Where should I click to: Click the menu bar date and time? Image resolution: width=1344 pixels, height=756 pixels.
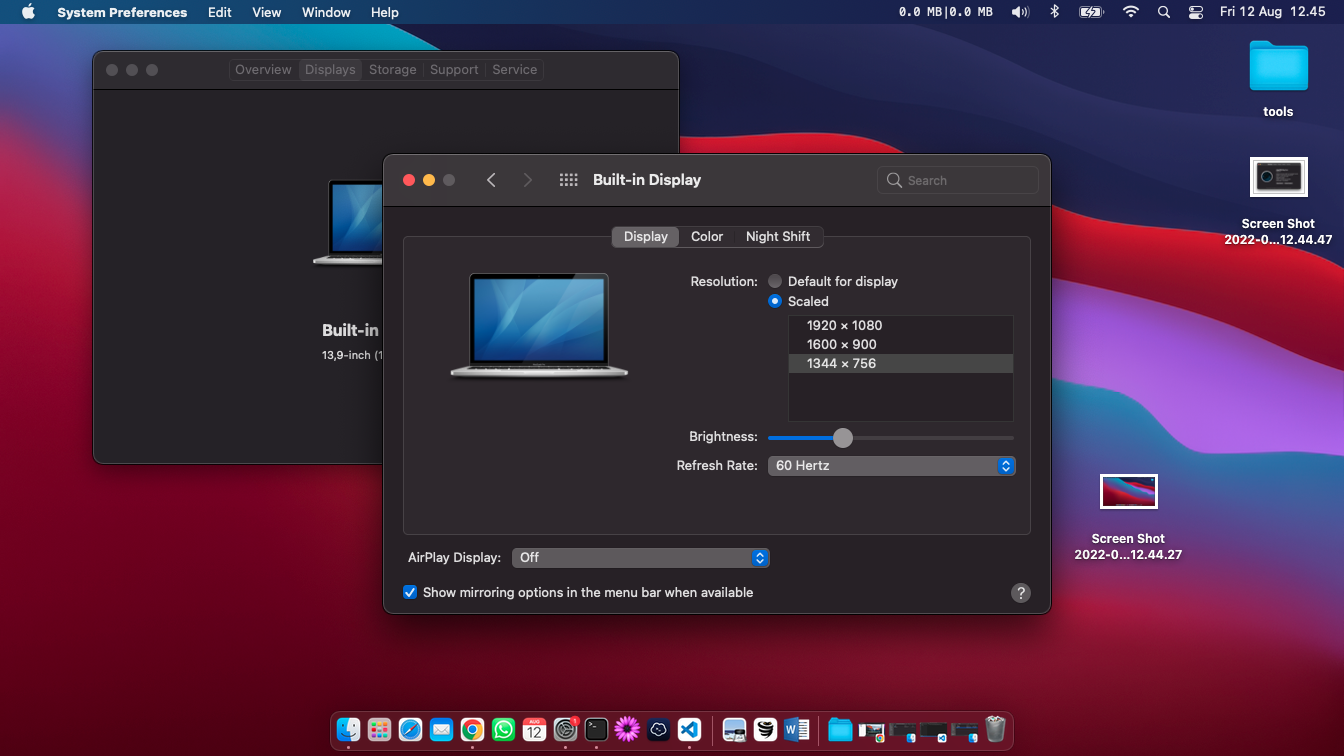(1272, 12)
